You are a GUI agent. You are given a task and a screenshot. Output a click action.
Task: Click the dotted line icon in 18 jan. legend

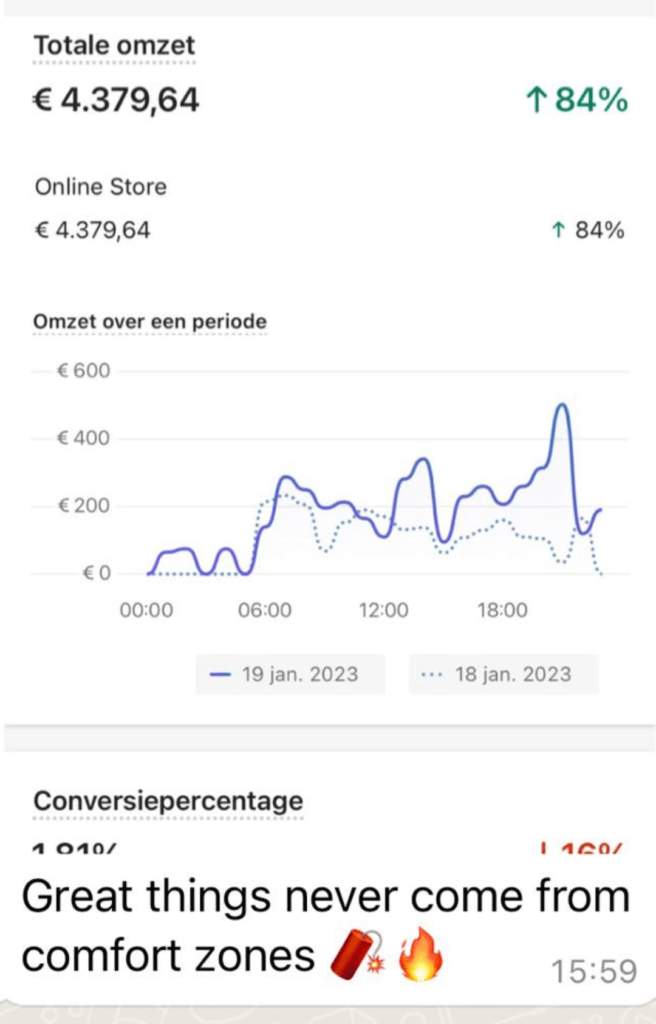point(433,675)
